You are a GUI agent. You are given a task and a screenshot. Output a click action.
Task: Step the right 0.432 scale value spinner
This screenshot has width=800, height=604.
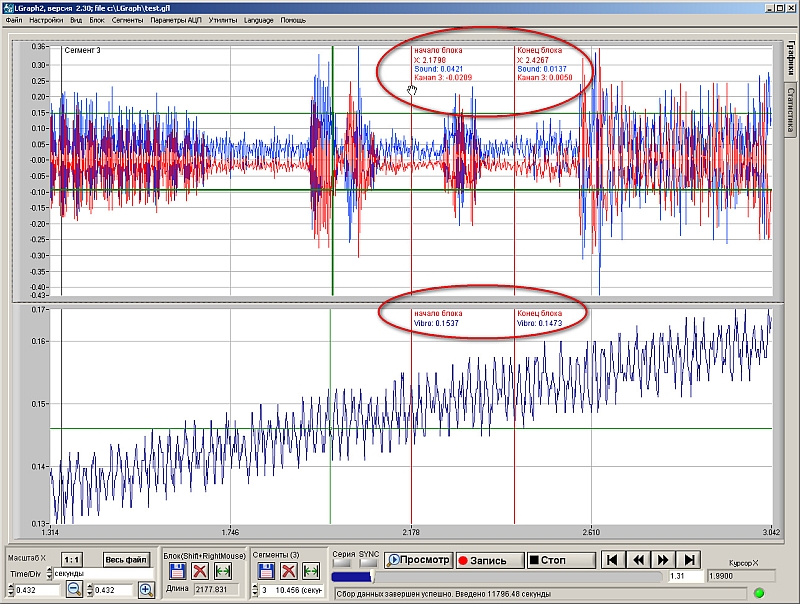pos(90,590)
